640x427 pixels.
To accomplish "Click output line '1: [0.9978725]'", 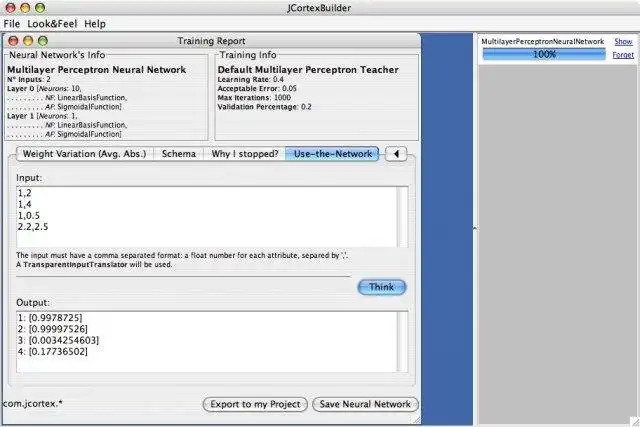I will (50, 318).
